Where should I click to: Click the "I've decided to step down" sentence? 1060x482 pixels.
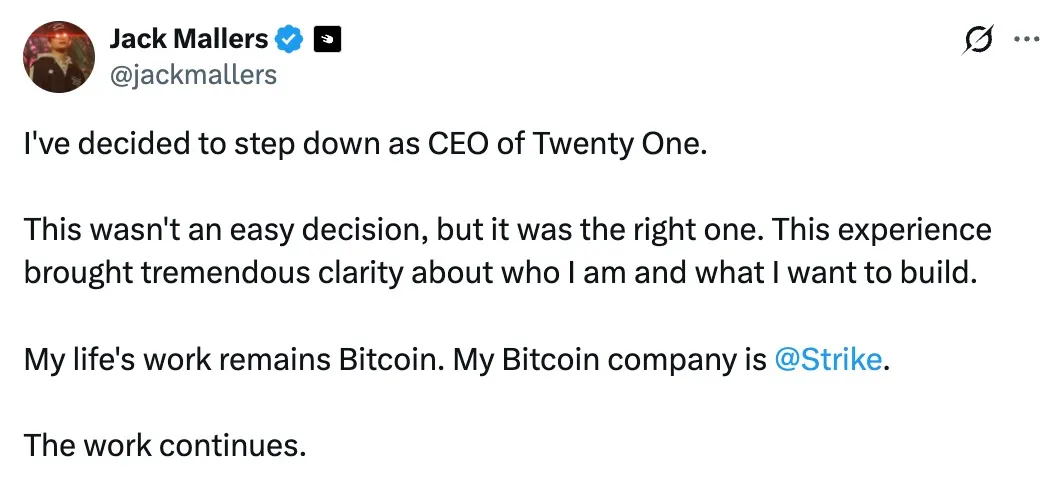click(365, 145)
